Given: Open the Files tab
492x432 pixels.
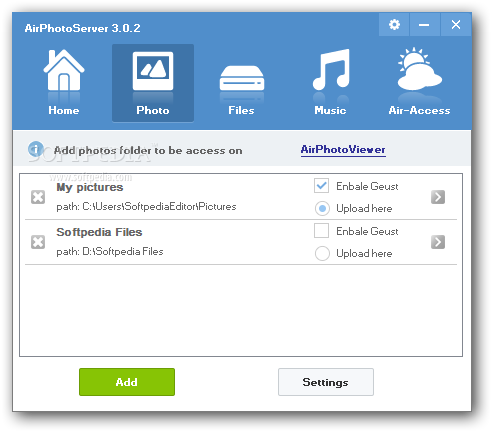Looking at the screenshot, I should (241, 90).
